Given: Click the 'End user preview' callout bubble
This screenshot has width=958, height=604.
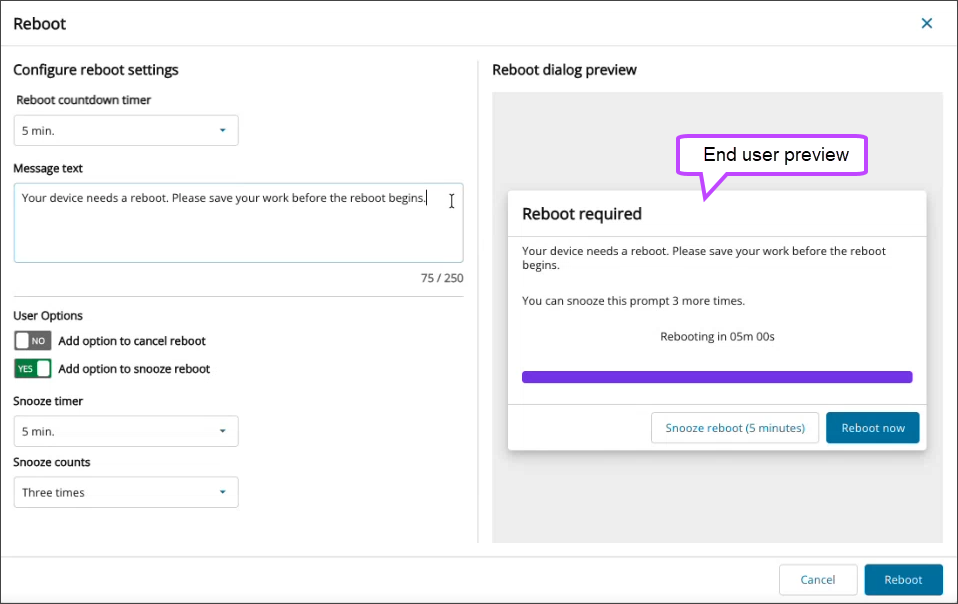Looking at the screenshot, I should [774, 155].
